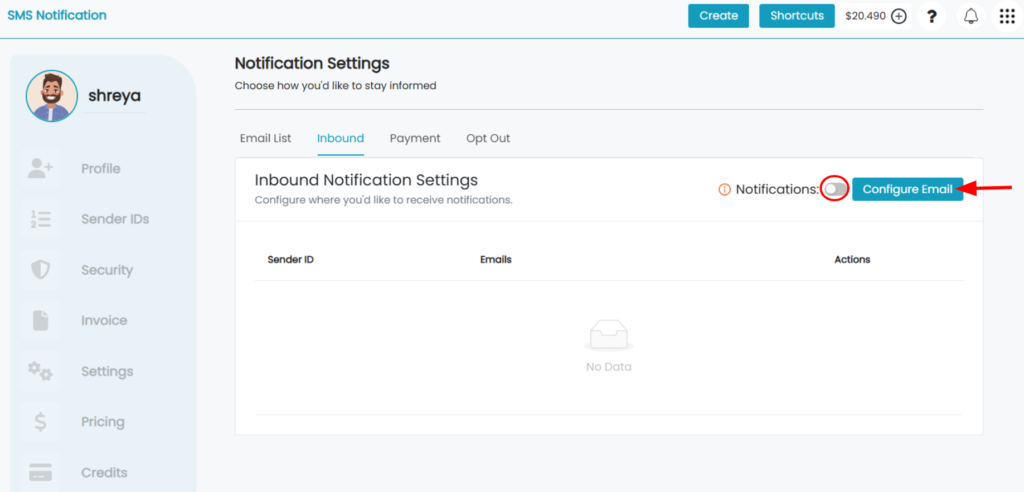This screenshot has width=1024, height=492.
Task: Click the orange info icon beside Notifications
Action: click(724, 189)
